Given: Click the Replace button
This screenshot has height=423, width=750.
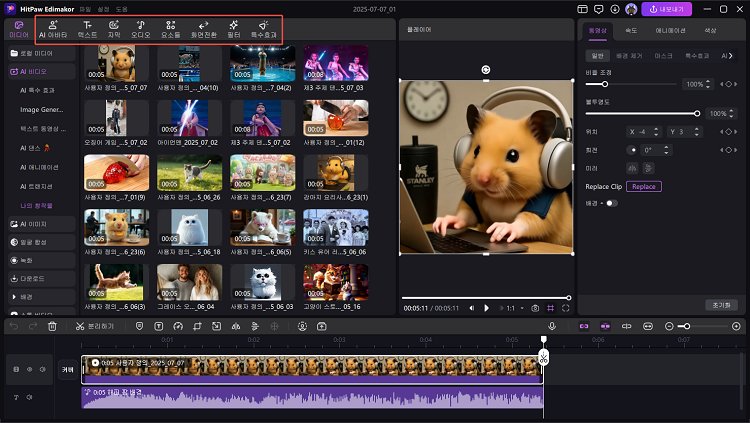Looking at the screenshot, I should (644, 187).
